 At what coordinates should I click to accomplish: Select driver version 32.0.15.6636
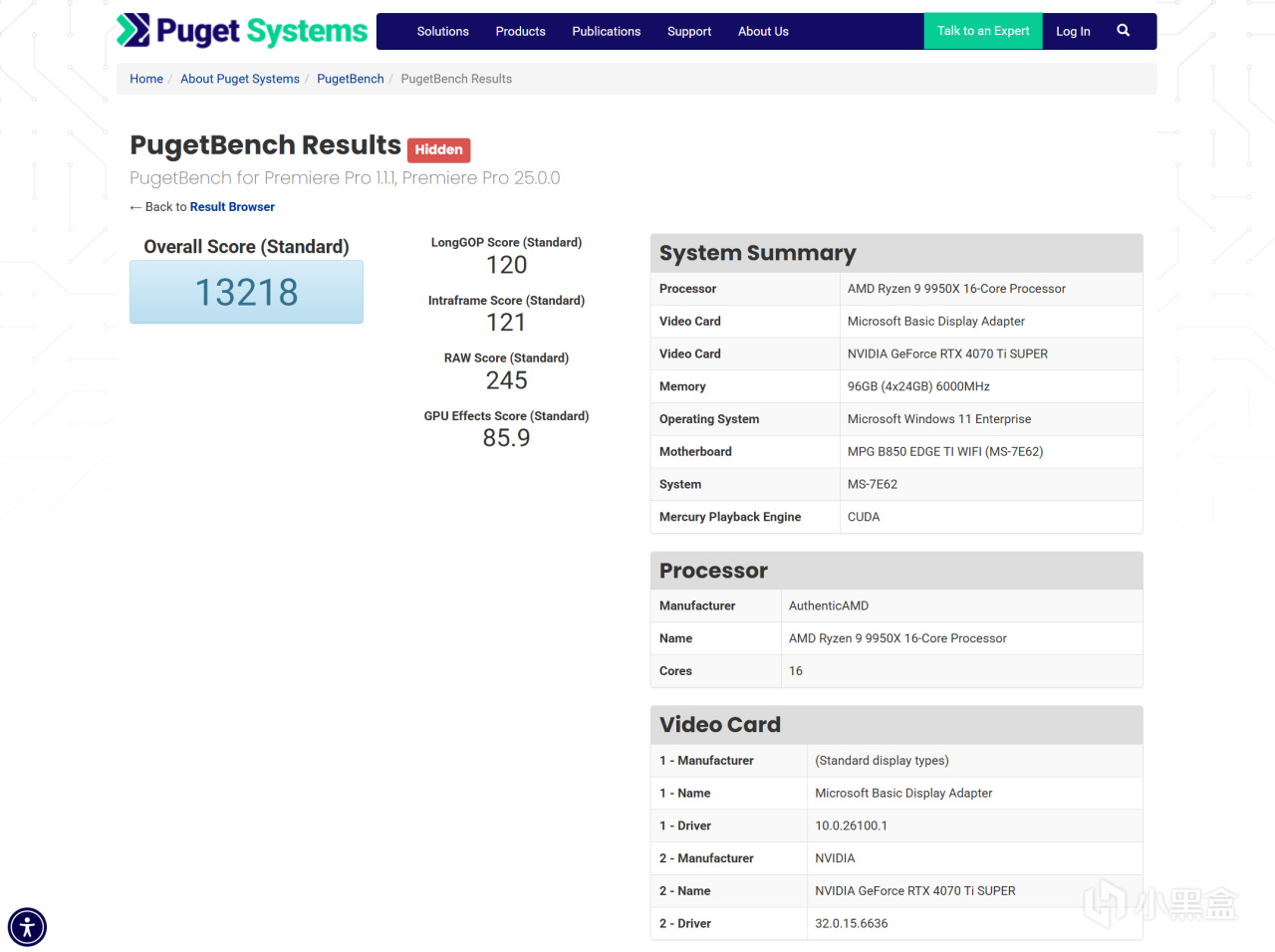852,924
